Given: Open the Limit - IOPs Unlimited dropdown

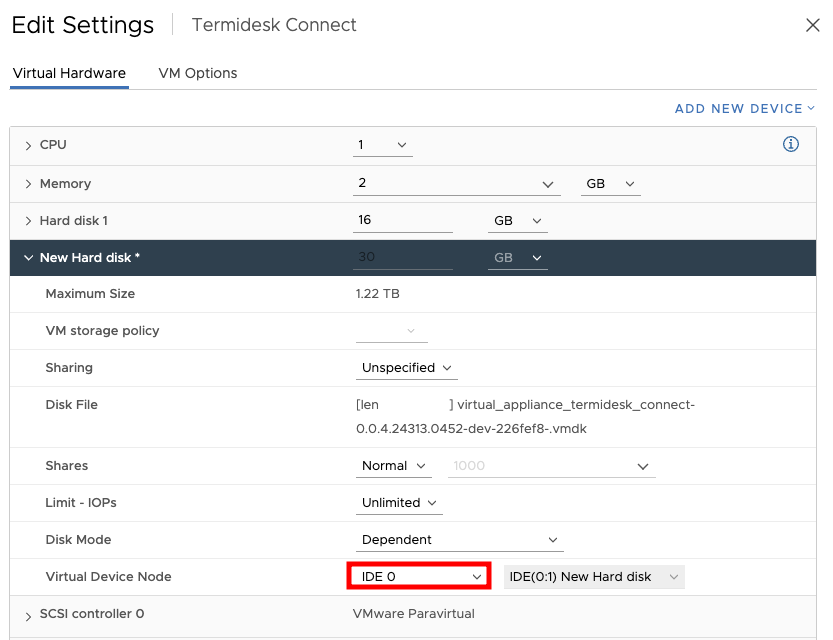Looking at the screenshot, I should pyautogui.click(x=400, y=503).
